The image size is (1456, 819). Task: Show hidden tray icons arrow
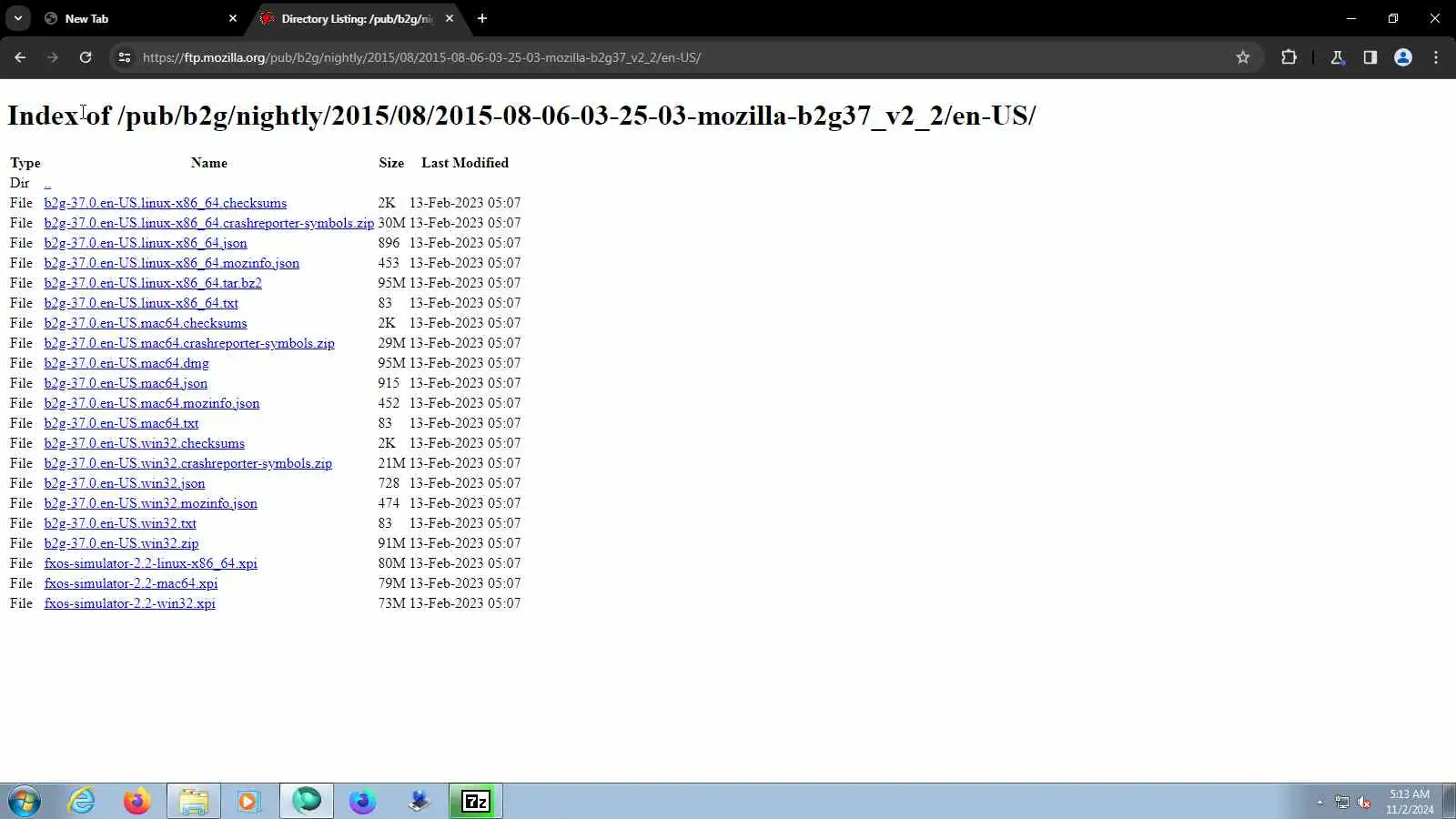point(1319,803)
